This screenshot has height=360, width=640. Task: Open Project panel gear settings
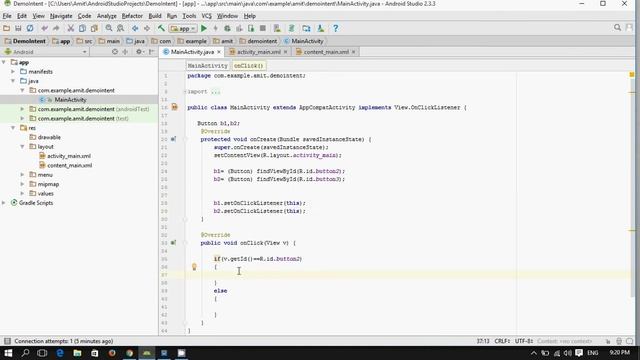(x=139, y=52)
